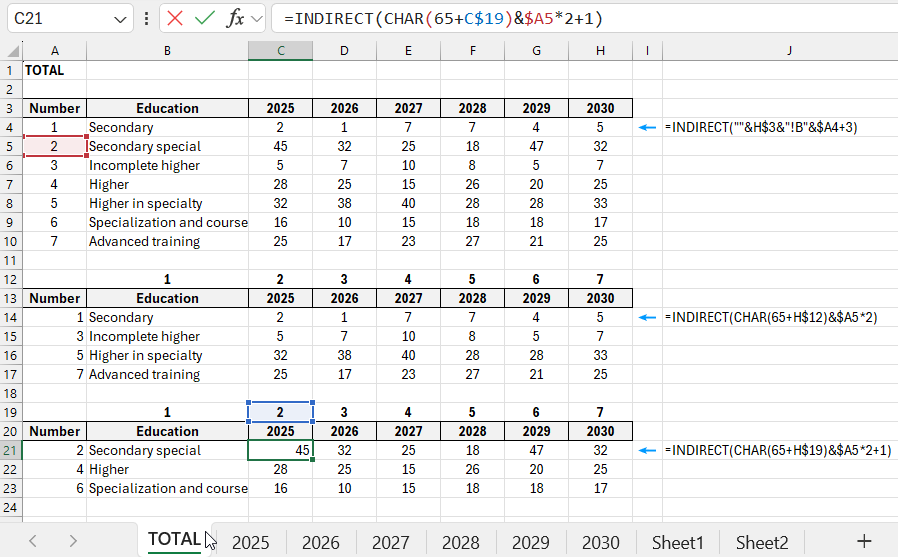Screen dimensions: 898x557
Task: Click 'Higher' cell in row 22
Action: (167, 469)
